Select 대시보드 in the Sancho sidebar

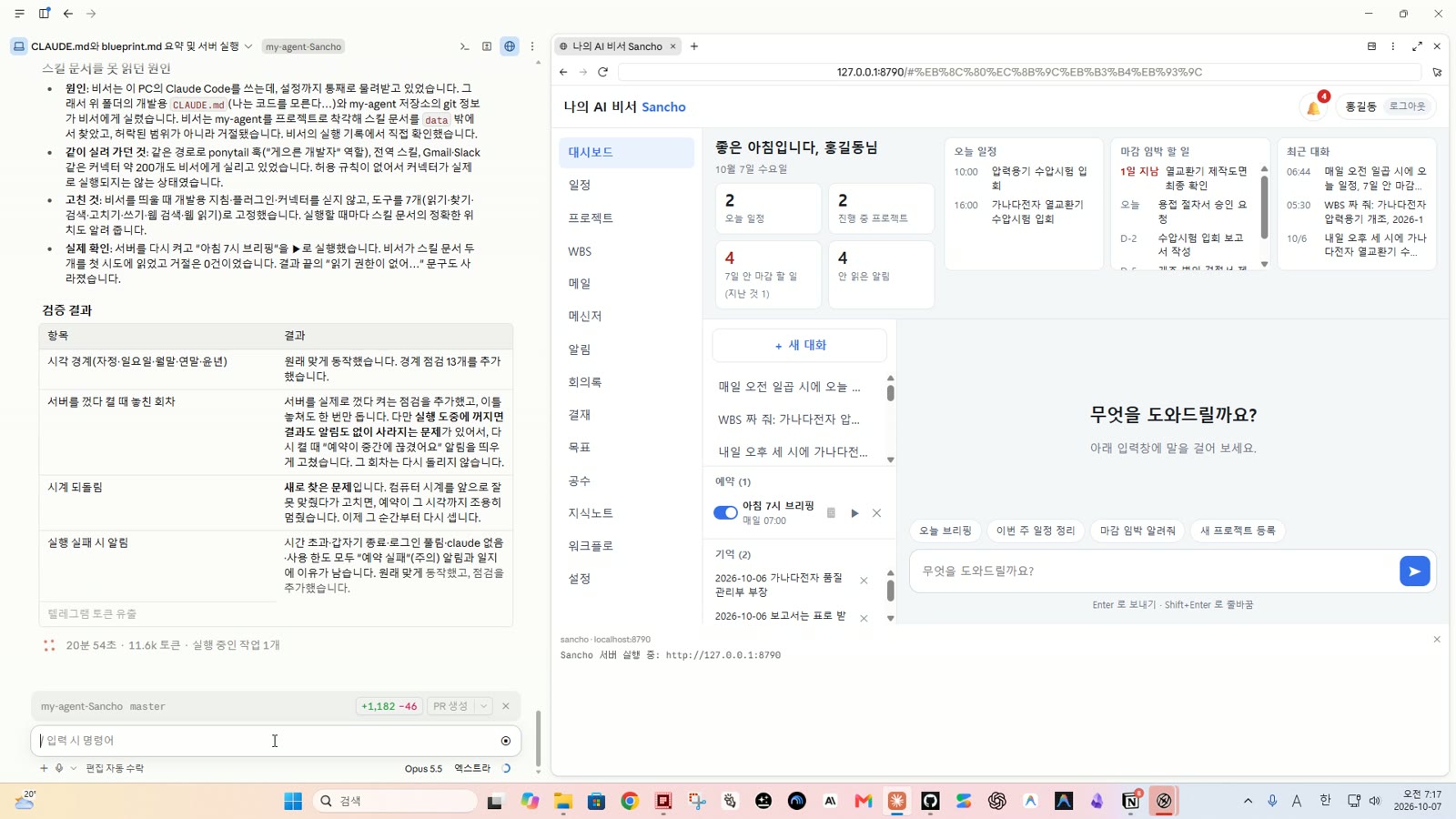pos(626,153)
